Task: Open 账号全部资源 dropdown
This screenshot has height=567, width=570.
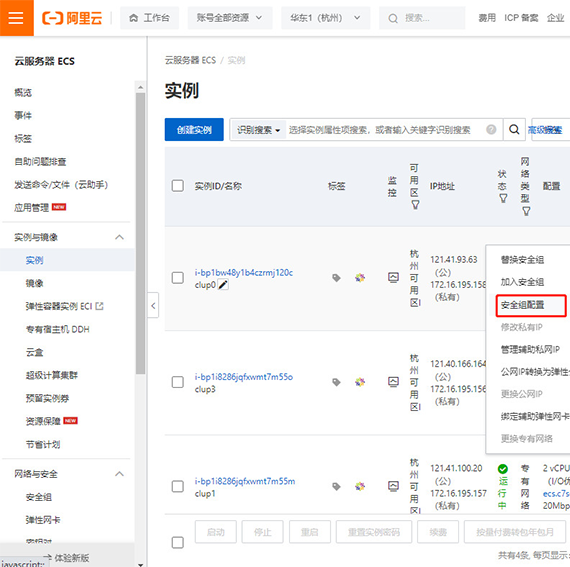Action: click(230, 18)
